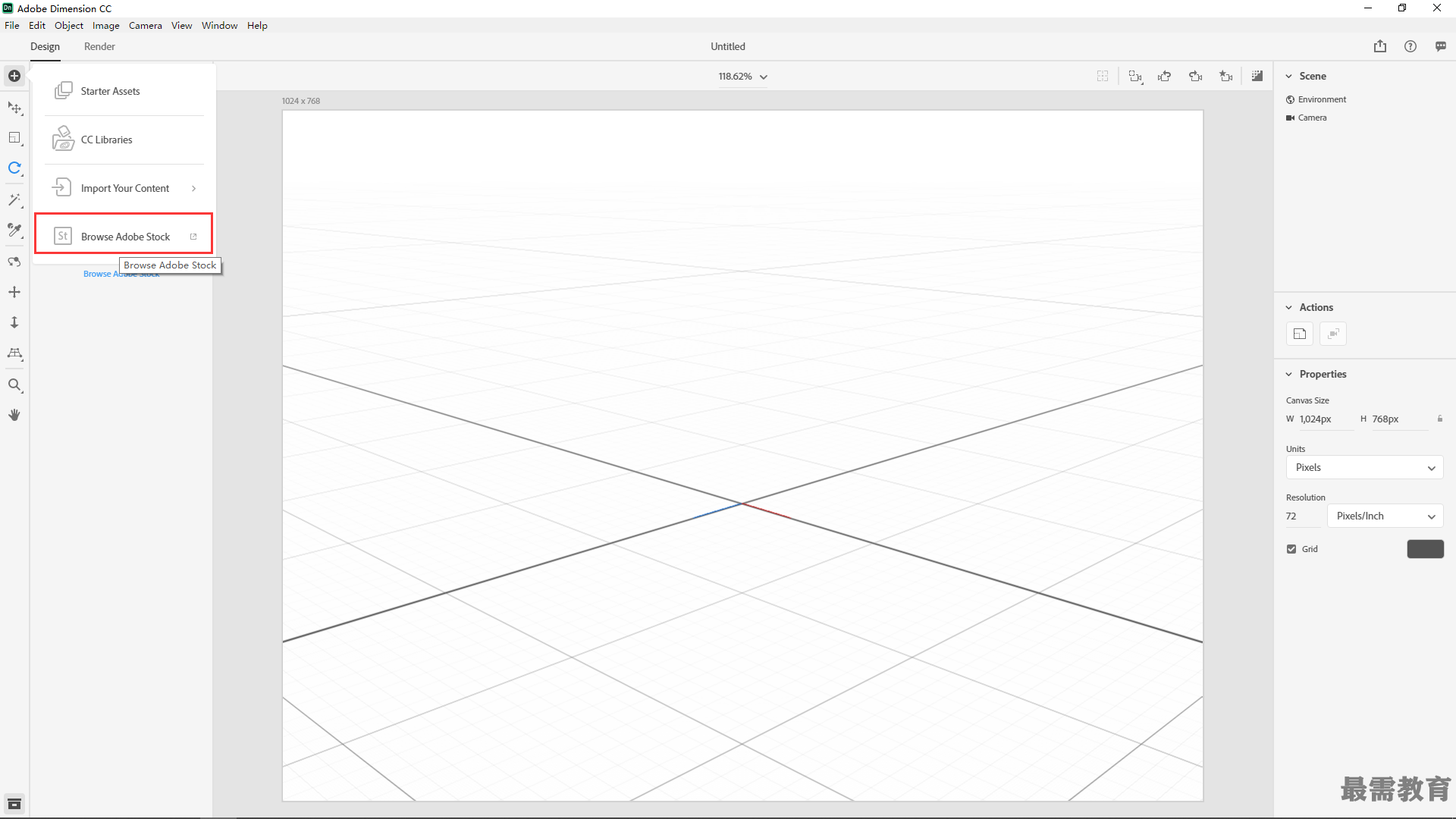Select the Orbit camera tool
This screenshot has height=819, width=1456.
(14, 262)
